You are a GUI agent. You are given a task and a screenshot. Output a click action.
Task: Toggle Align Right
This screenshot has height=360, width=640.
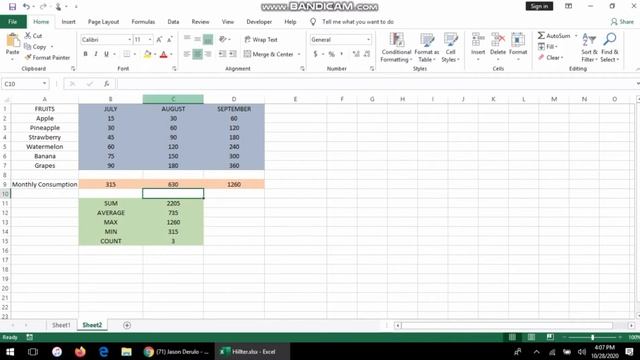pyautogui.click(x=208, y=54)
